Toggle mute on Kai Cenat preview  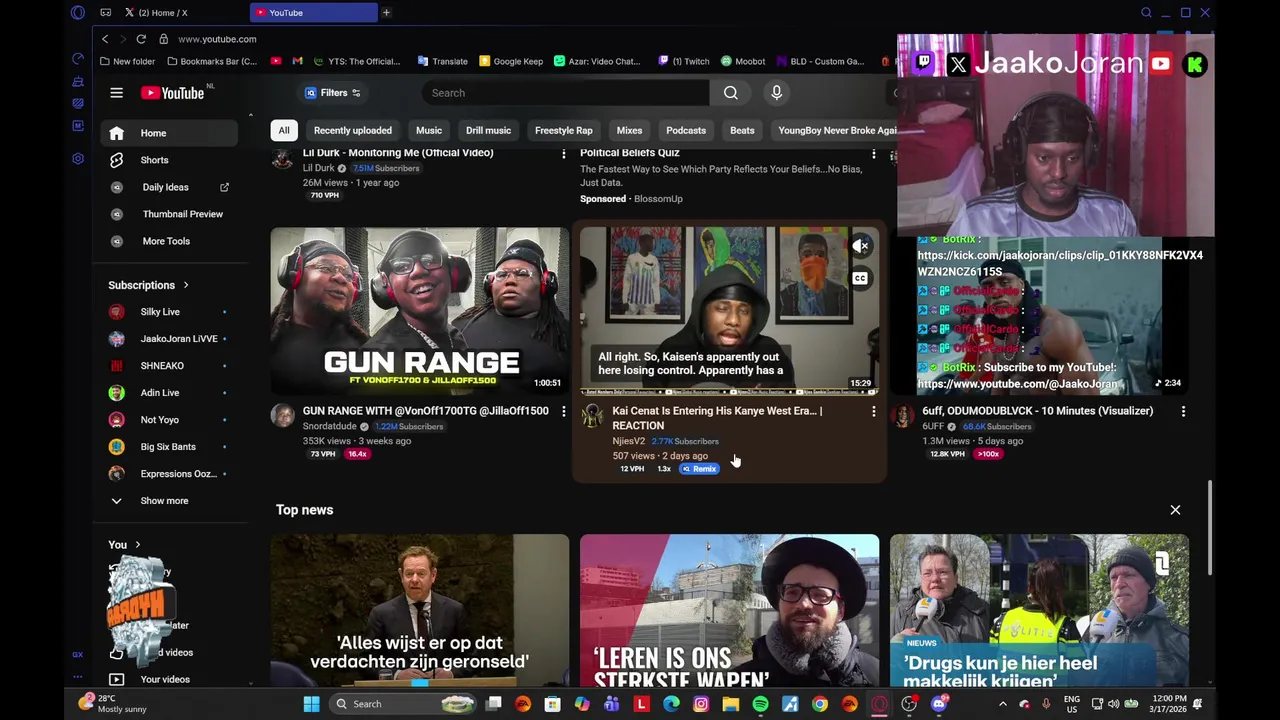point(860,246)
